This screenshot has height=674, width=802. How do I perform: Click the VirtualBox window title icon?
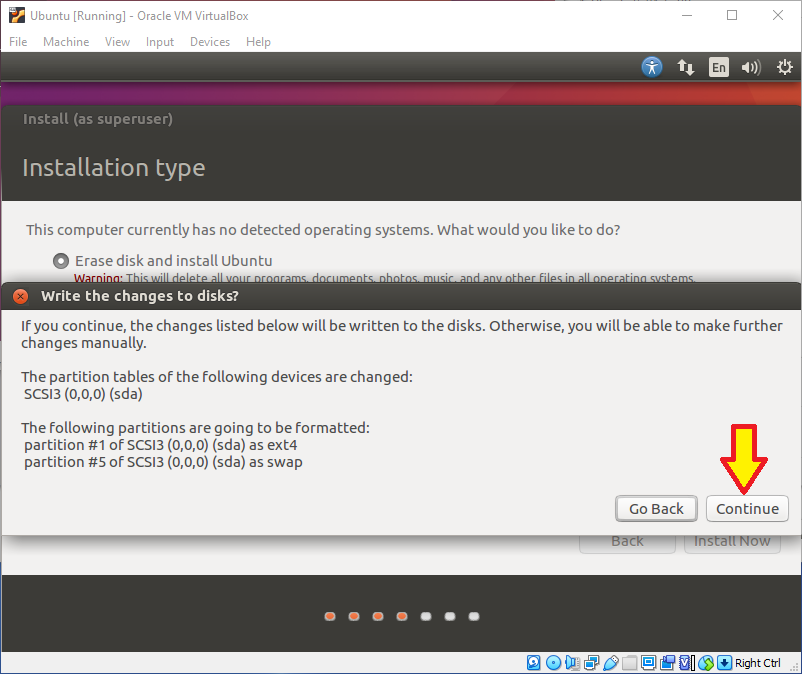[x=16, y=15]
